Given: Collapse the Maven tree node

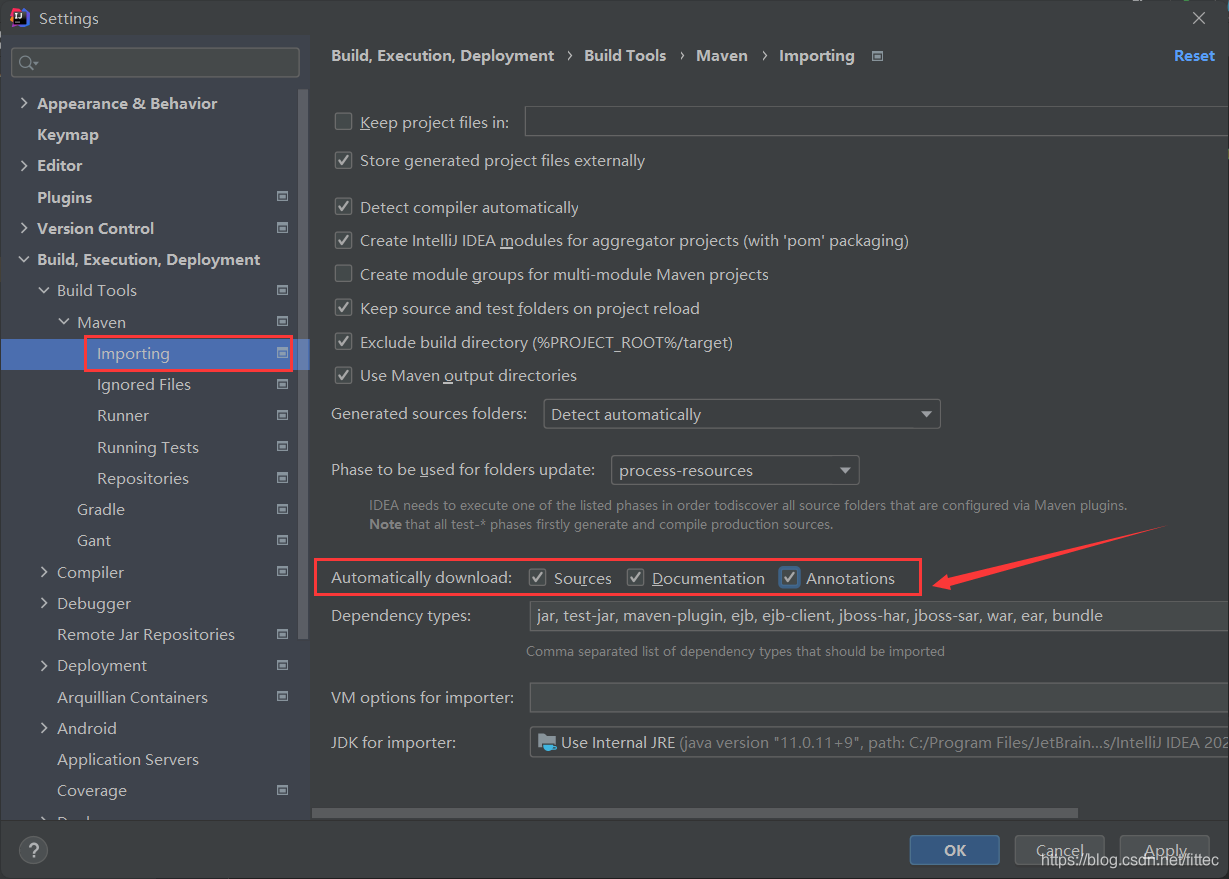Looking at the screenshot, I should click(64, 322).
